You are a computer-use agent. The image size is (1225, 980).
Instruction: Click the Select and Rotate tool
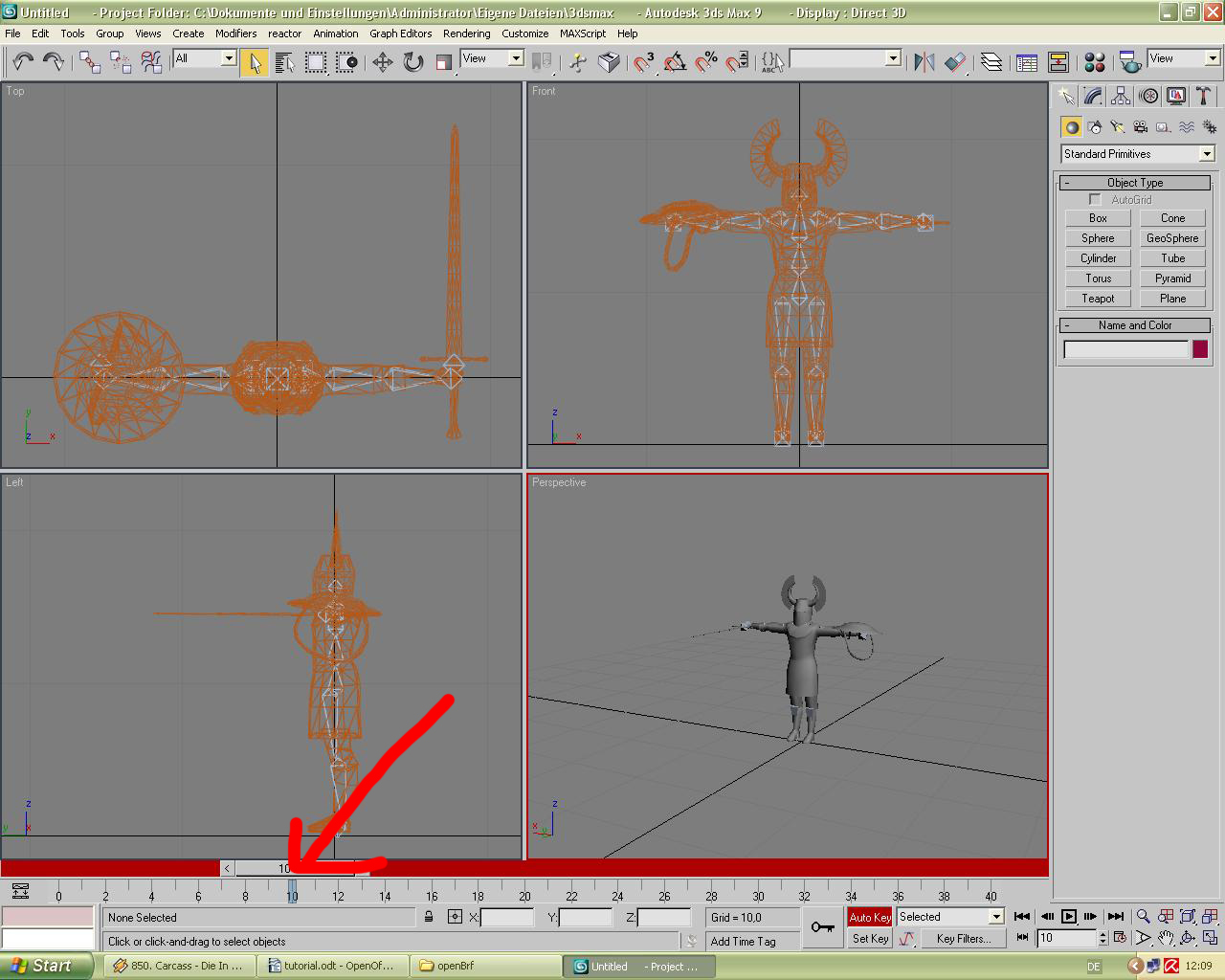click(413, 62)
